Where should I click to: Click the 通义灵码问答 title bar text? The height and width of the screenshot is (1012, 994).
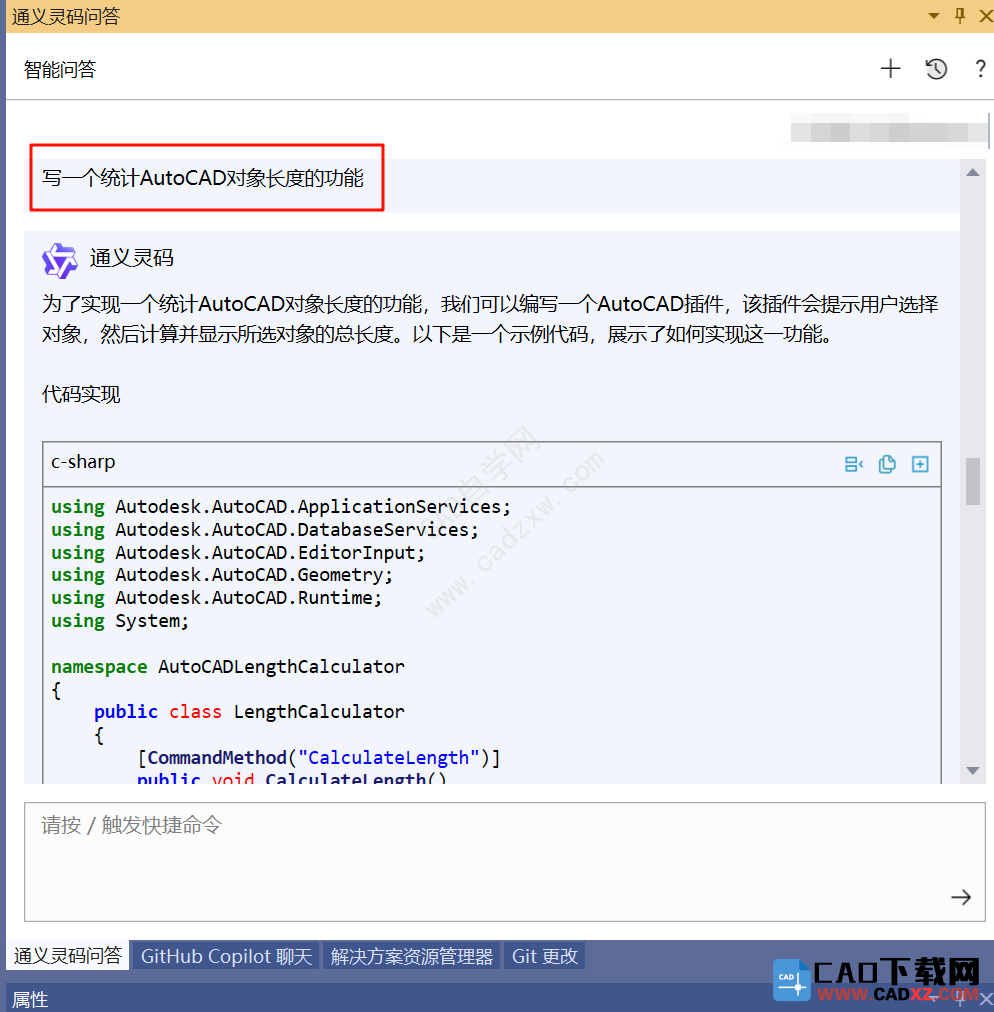(66, 16)
